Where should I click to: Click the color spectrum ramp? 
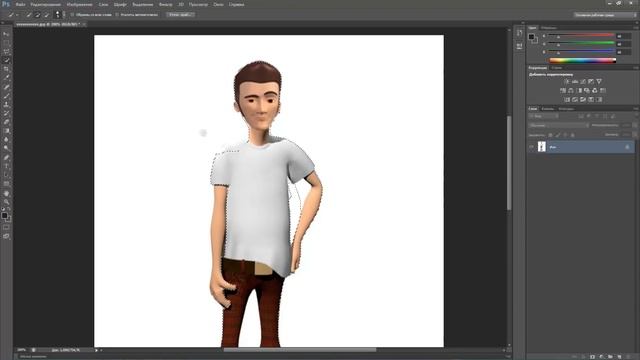[x=582, y=60]
